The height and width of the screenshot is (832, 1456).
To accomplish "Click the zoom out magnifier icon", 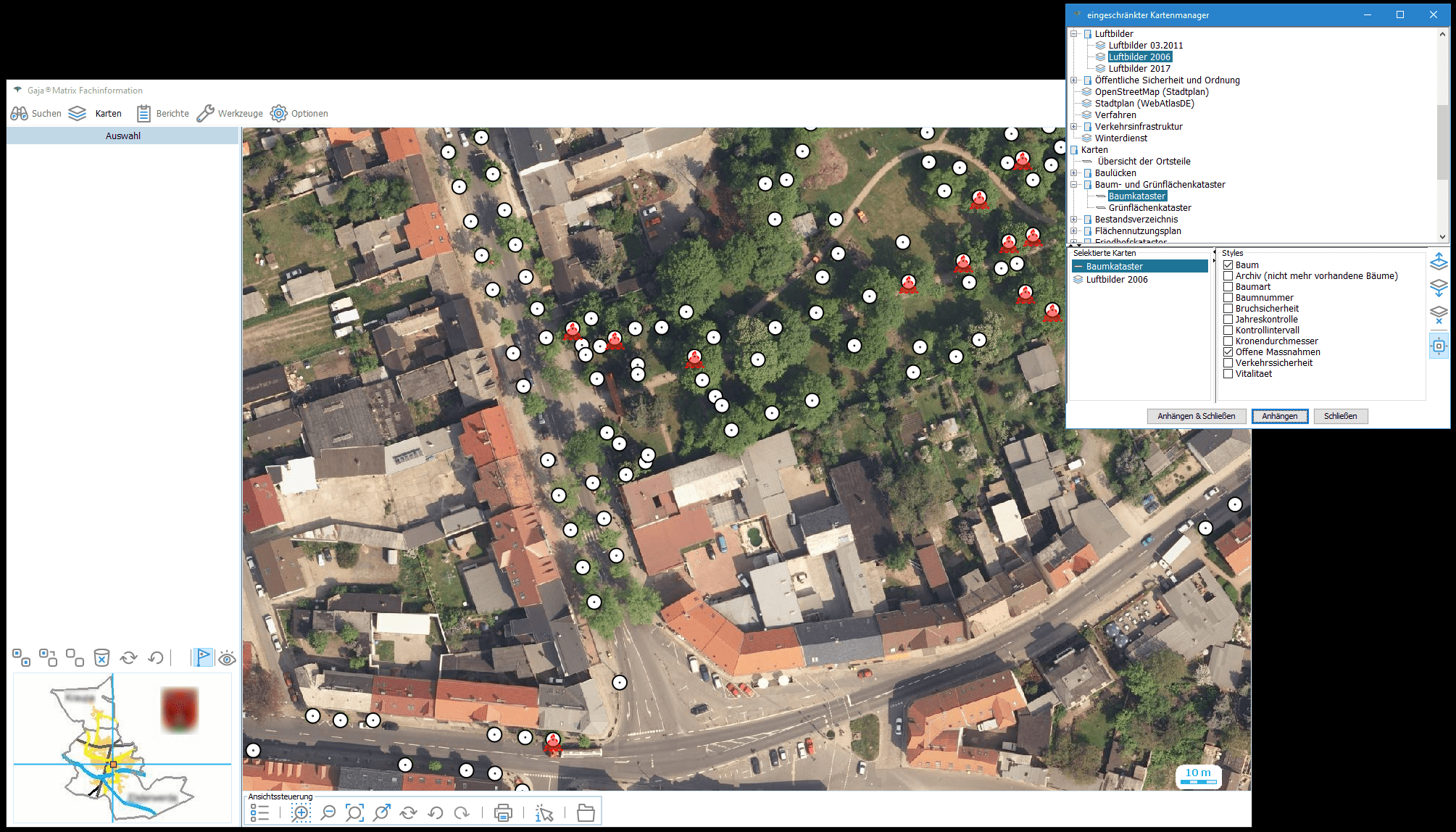I will tap(328, 813).
